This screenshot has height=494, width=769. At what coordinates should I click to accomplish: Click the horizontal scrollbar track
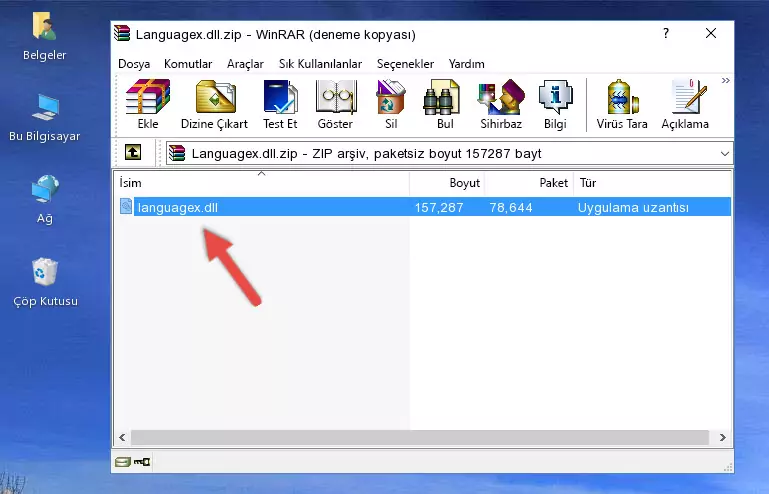tap(420, 437)
